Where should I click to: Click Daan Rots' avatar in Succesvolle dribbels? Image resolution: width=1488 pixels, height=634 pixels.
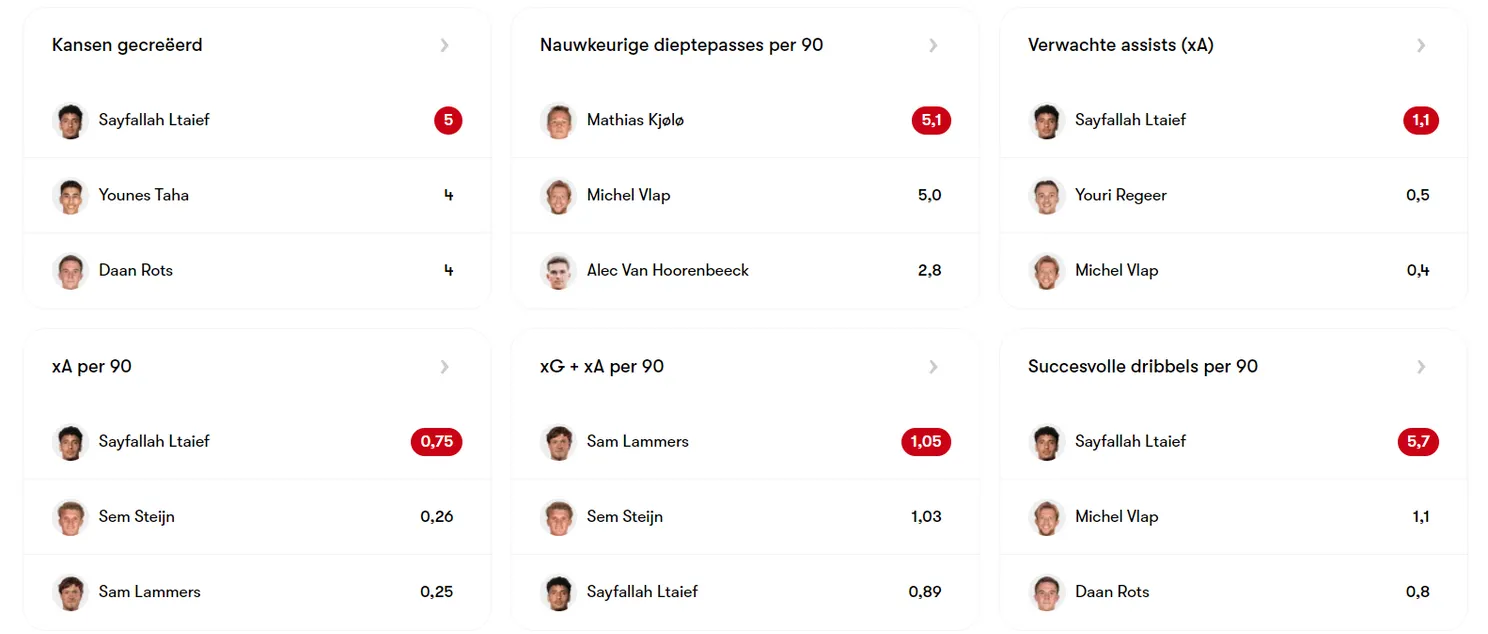[x=1046, y=591]
